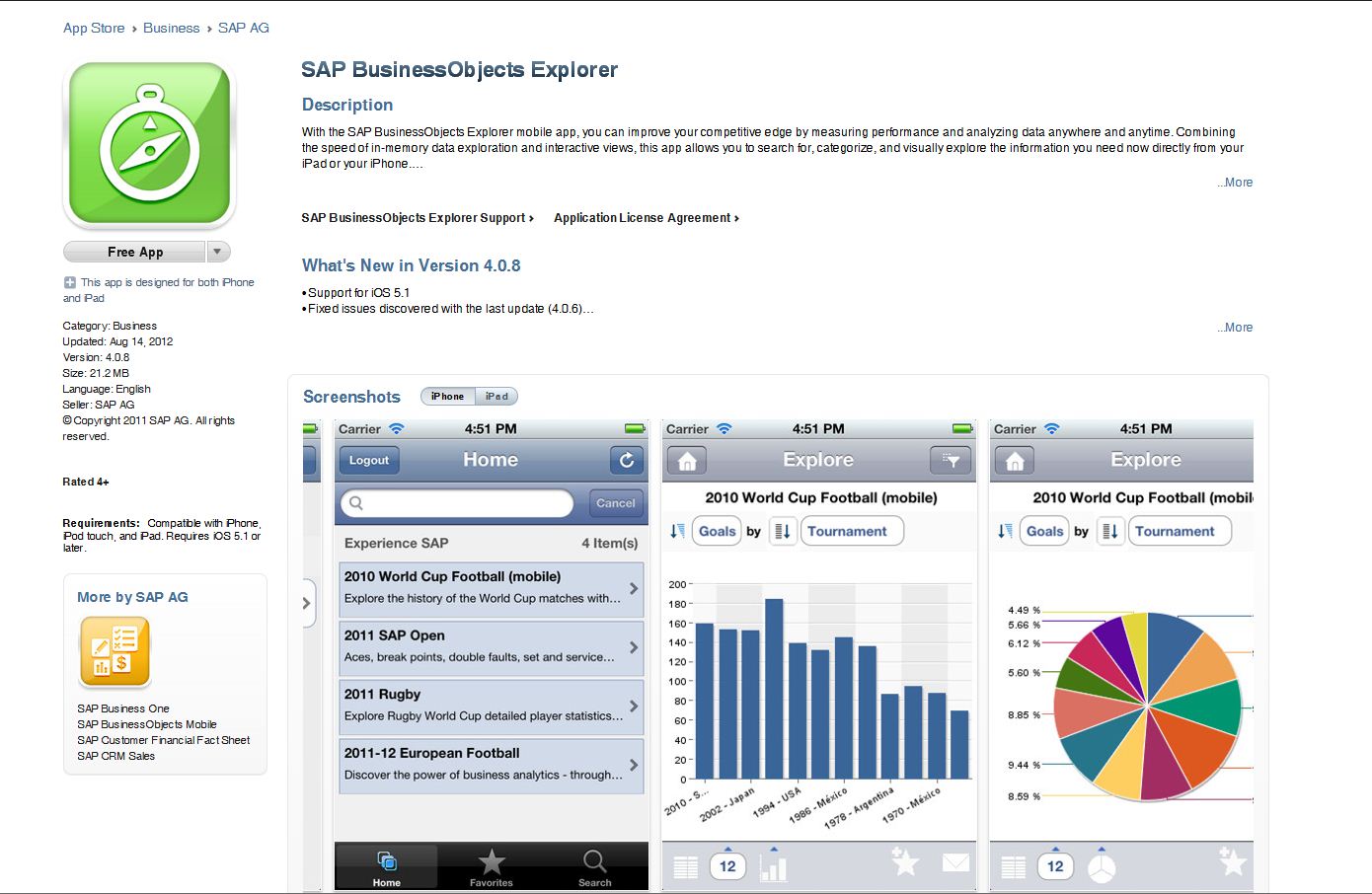Viewport: 1372px width, 894px height.
Task: Open the Application License Agreement link
Action: [x=647, y=218]
